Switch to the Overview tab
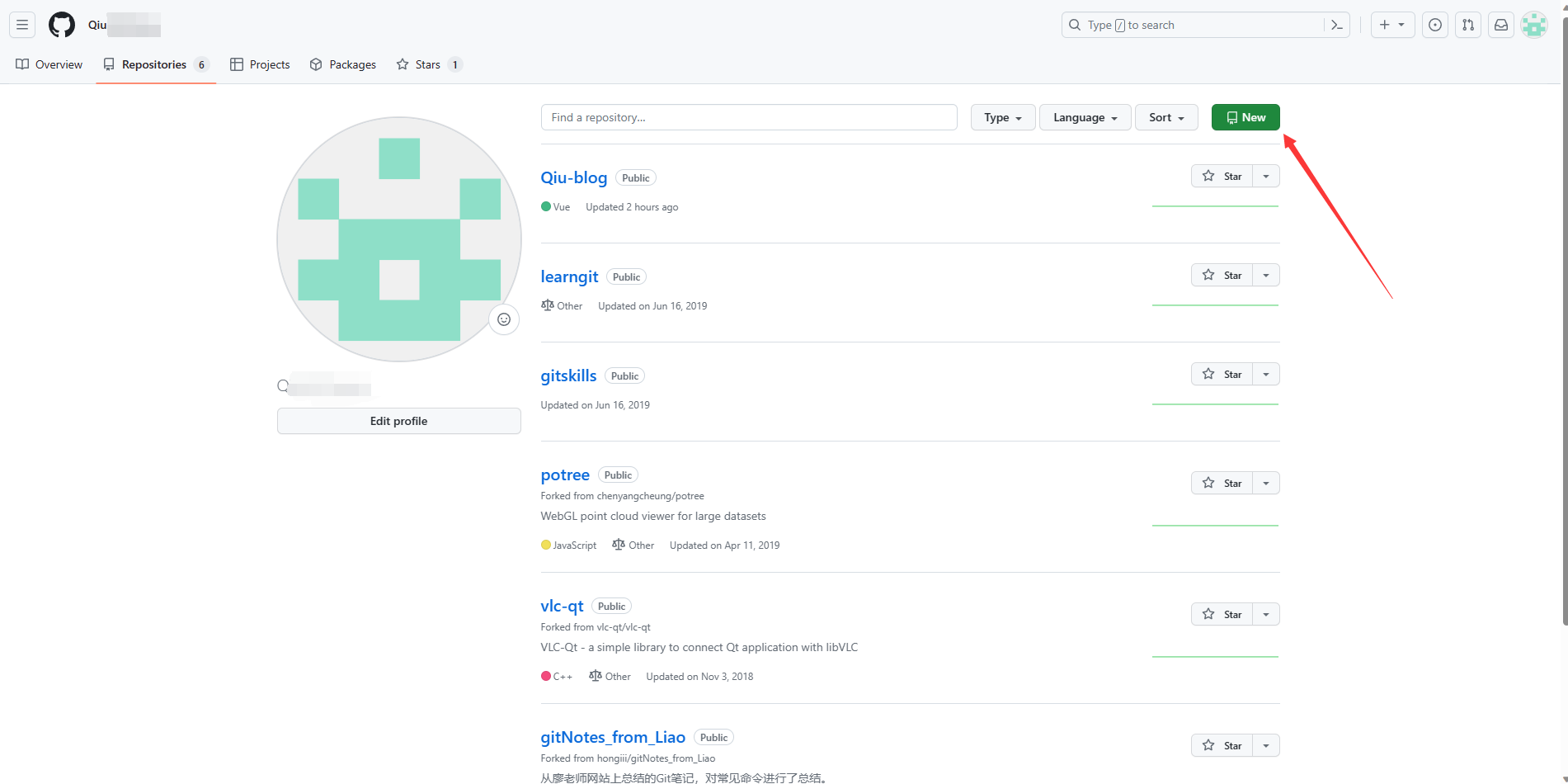The image size is (1568, 784). pyautogui.click(x=49, y=64)
